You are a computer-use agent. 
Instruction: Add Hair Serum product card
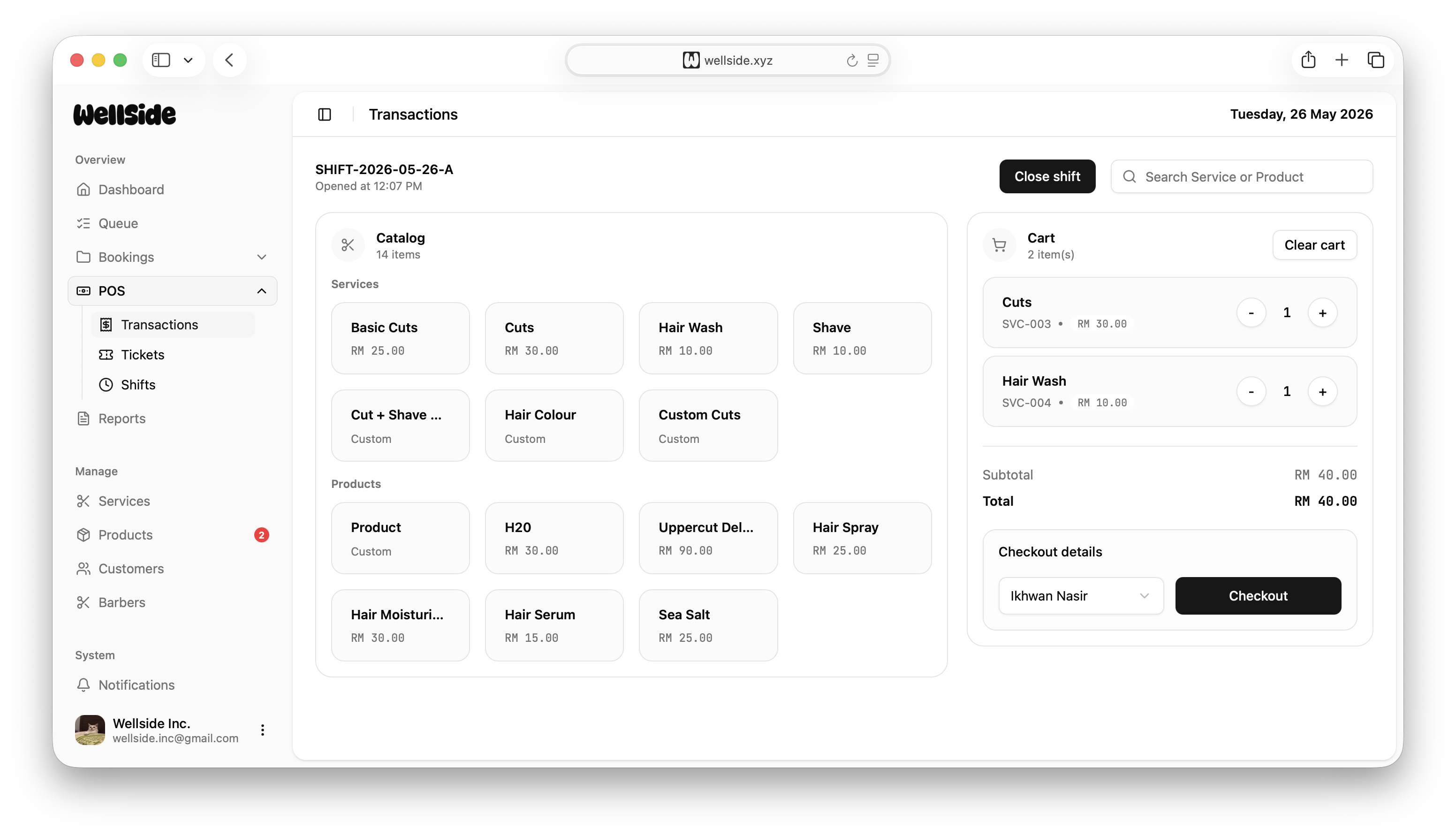click(x=554, y=625)
